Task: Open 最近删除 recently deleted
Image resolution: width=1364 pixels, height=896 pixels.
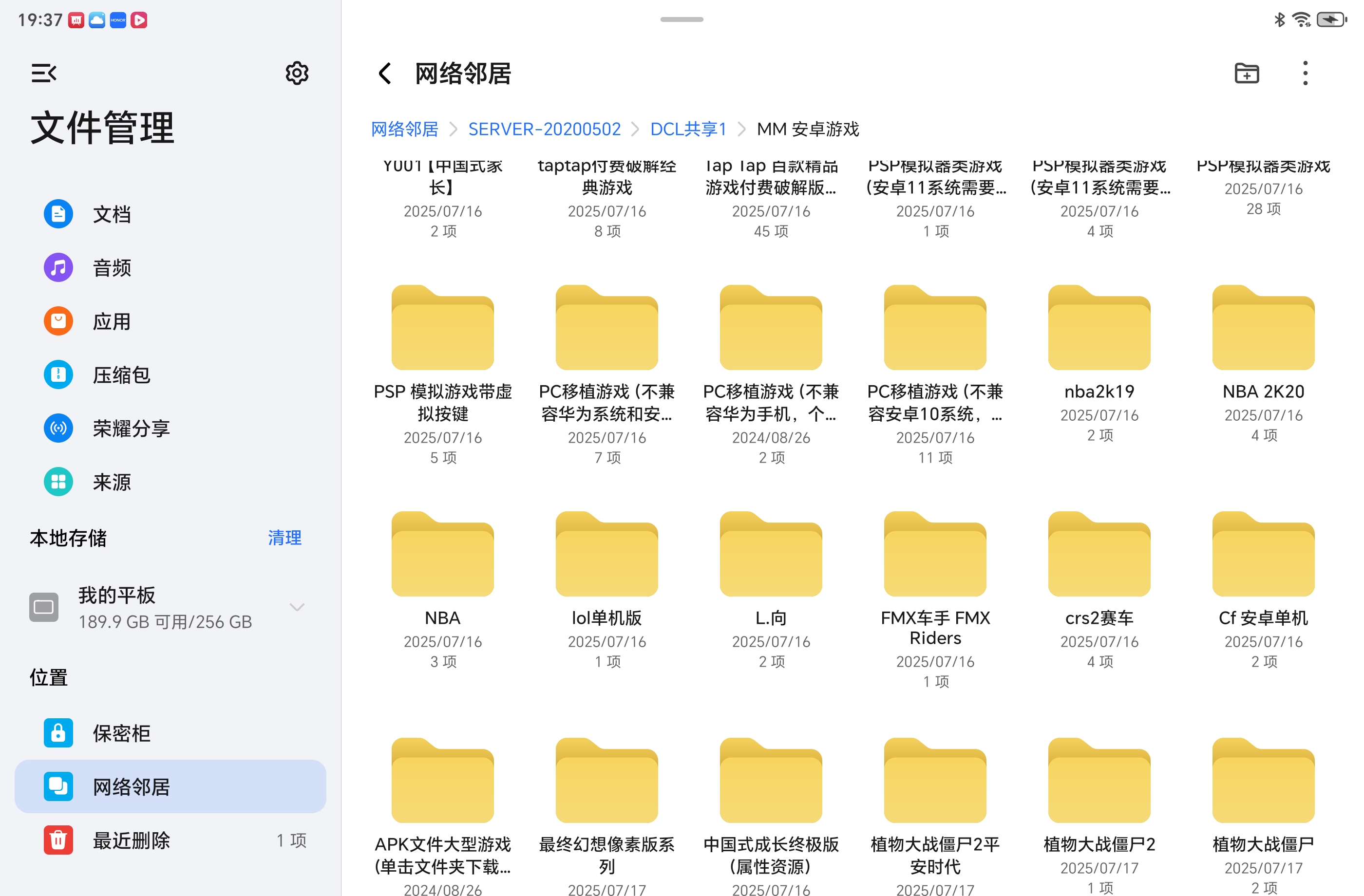Action: click(x=131, y=840)
